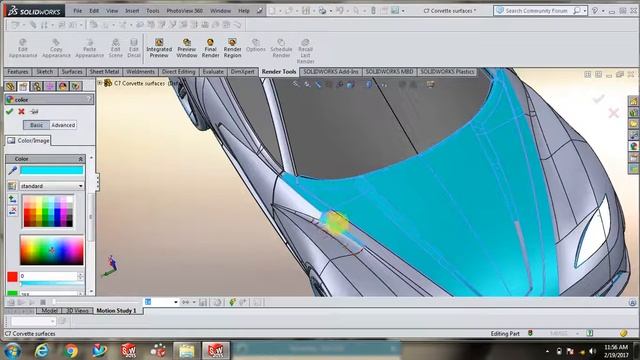Switch to Sheet Metal tab
This screenshot has height=360, width=640.
104,72
